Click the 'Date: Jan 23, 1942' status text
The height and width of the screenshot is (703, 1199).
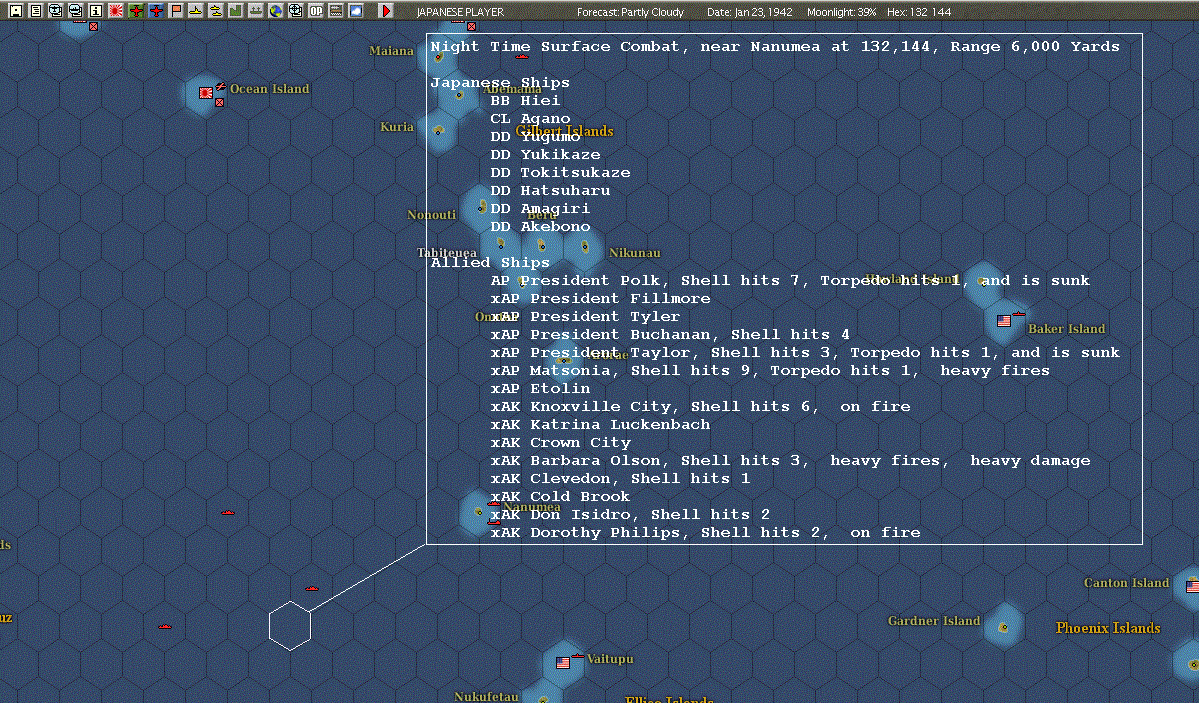[x=749, y=11]
